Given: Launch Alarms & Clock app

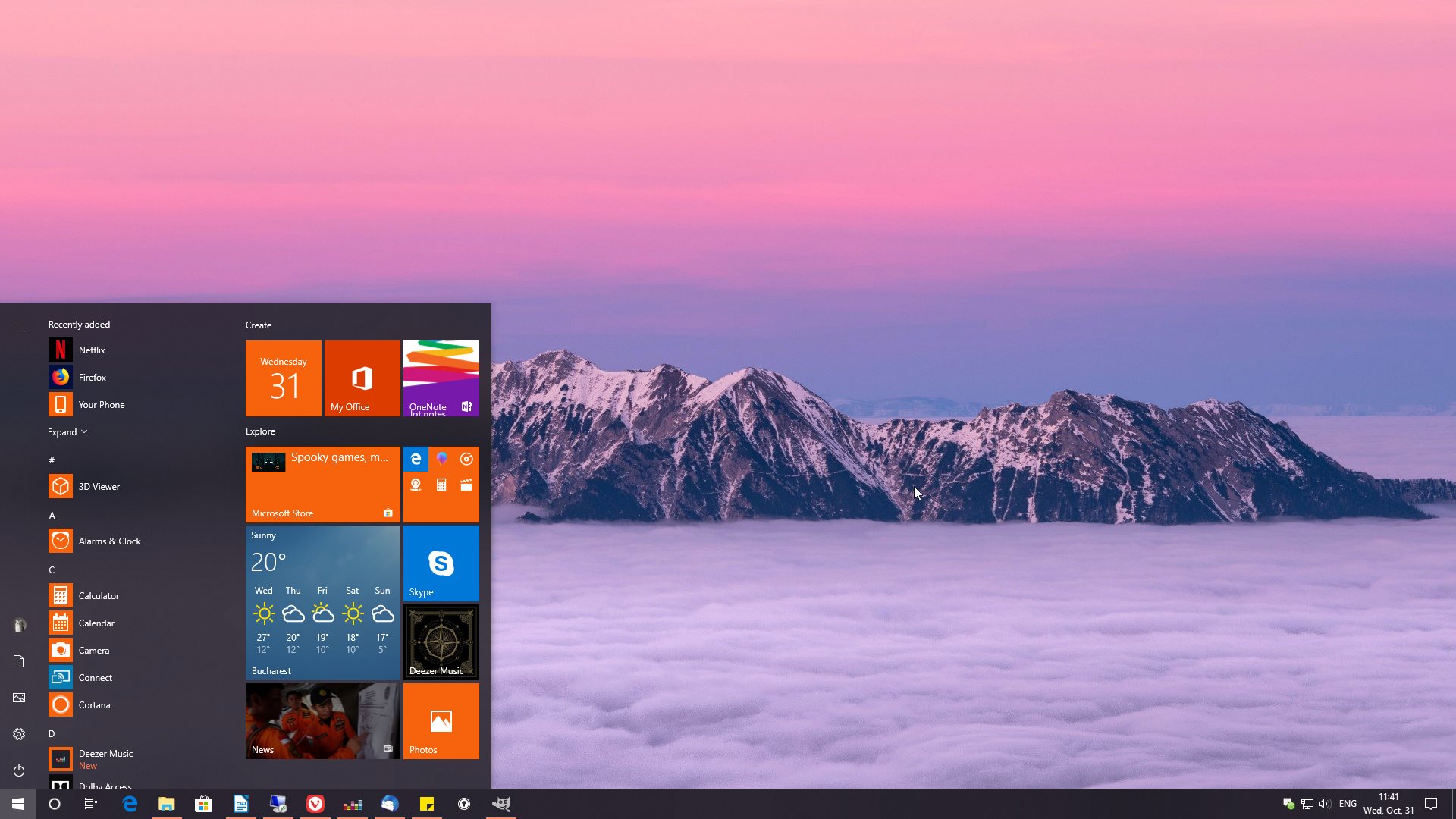Looking at the screenshot, I should tap(109, 540).
